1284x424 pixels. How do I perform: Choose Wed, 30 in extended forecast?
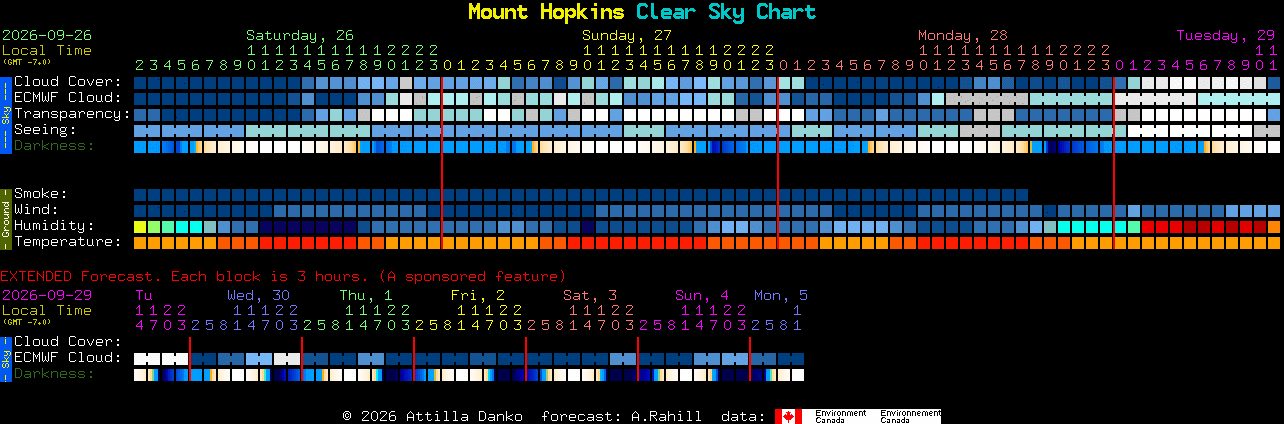[x=258, y=295]
